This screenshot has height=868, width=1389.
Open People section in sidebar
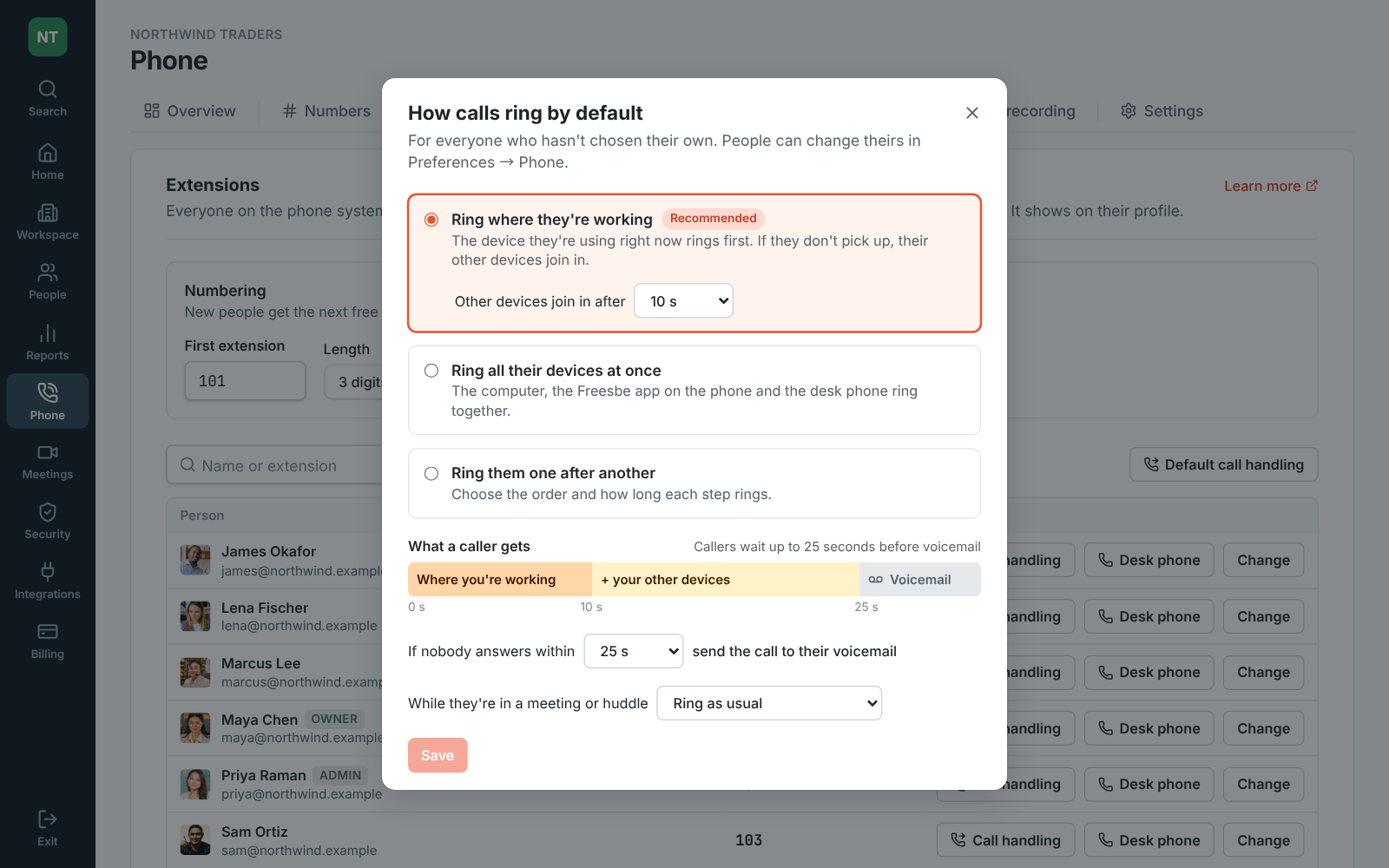click(48, 281)
